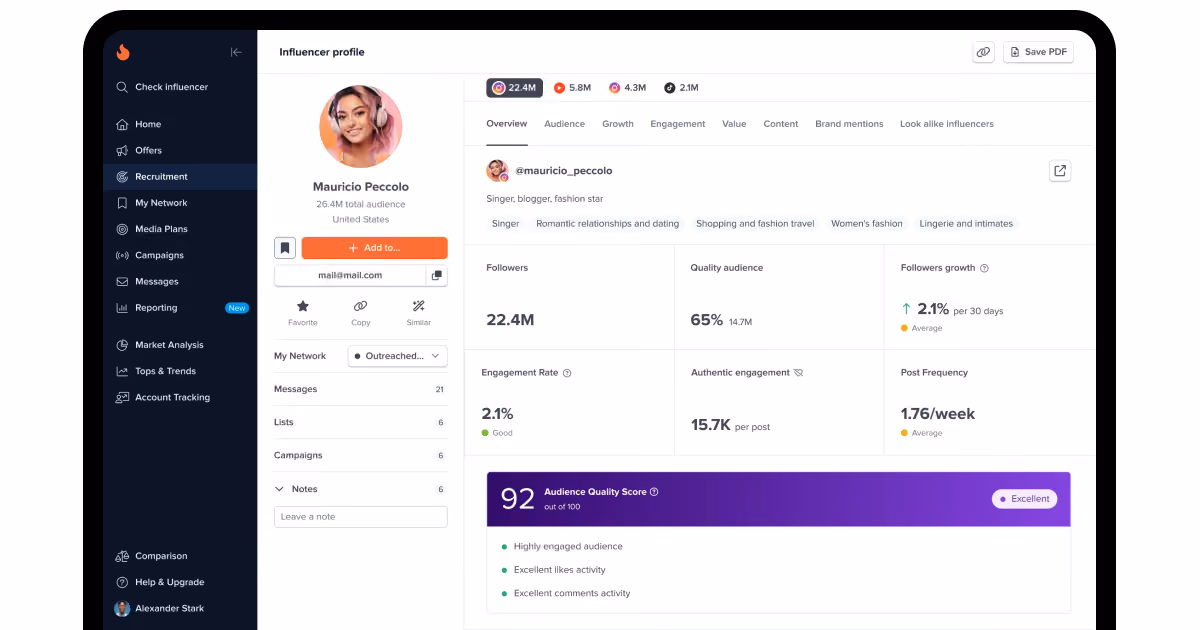Click the orange Add to... button
Screen dimensions: 1200x630
(374, 248)
